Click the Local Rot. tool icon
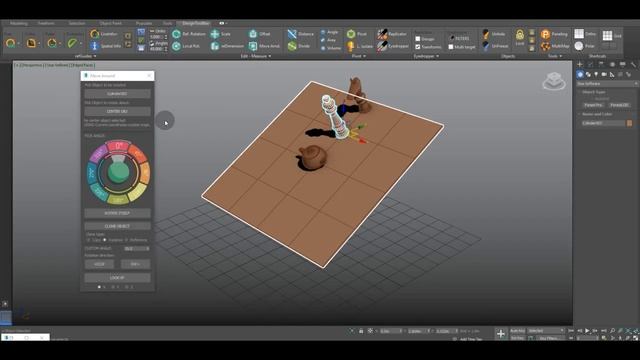This screenshot has height=360, width=640. (176, 46)
